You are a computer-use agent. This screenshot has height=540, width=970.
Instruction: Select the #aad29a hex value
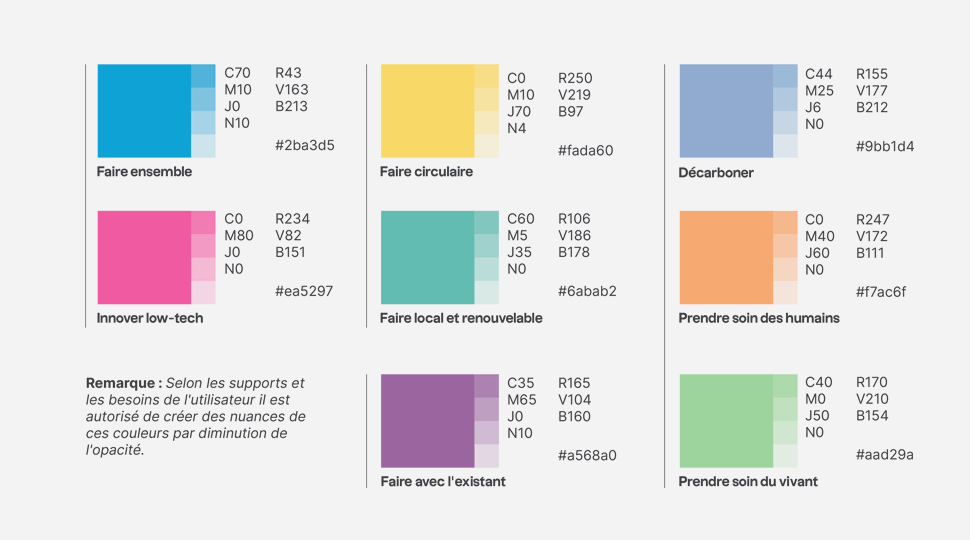click(x=885, y=455)
